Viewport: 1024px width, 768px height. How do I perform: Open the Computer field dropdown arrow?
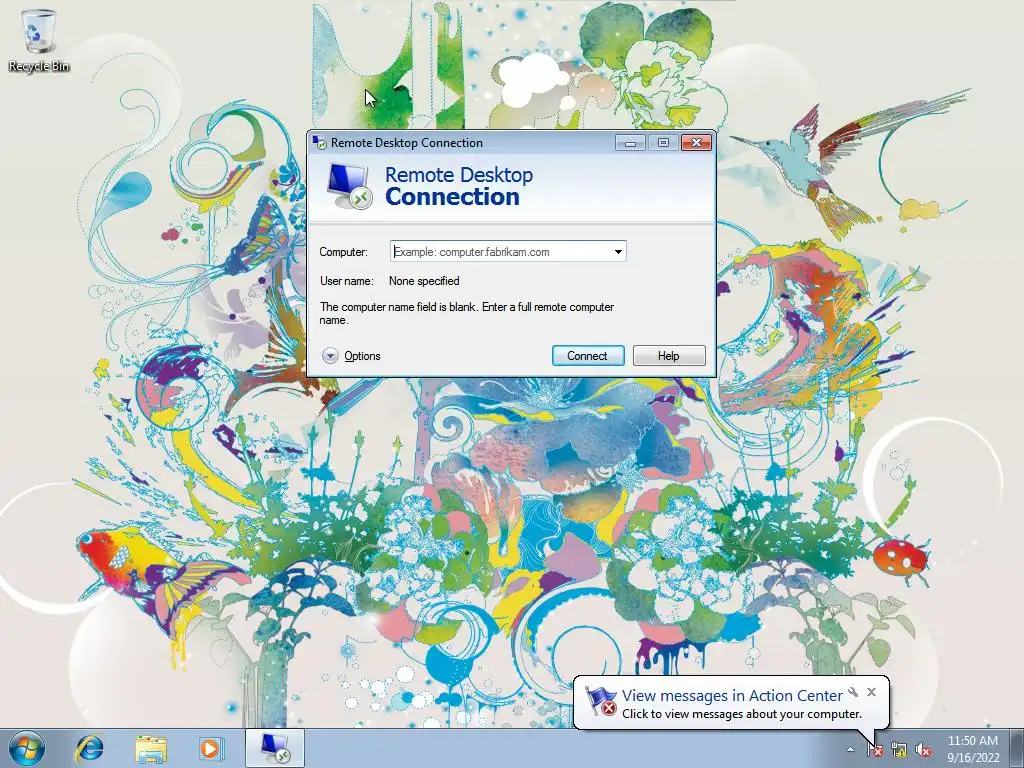click(x=618, y=252)
